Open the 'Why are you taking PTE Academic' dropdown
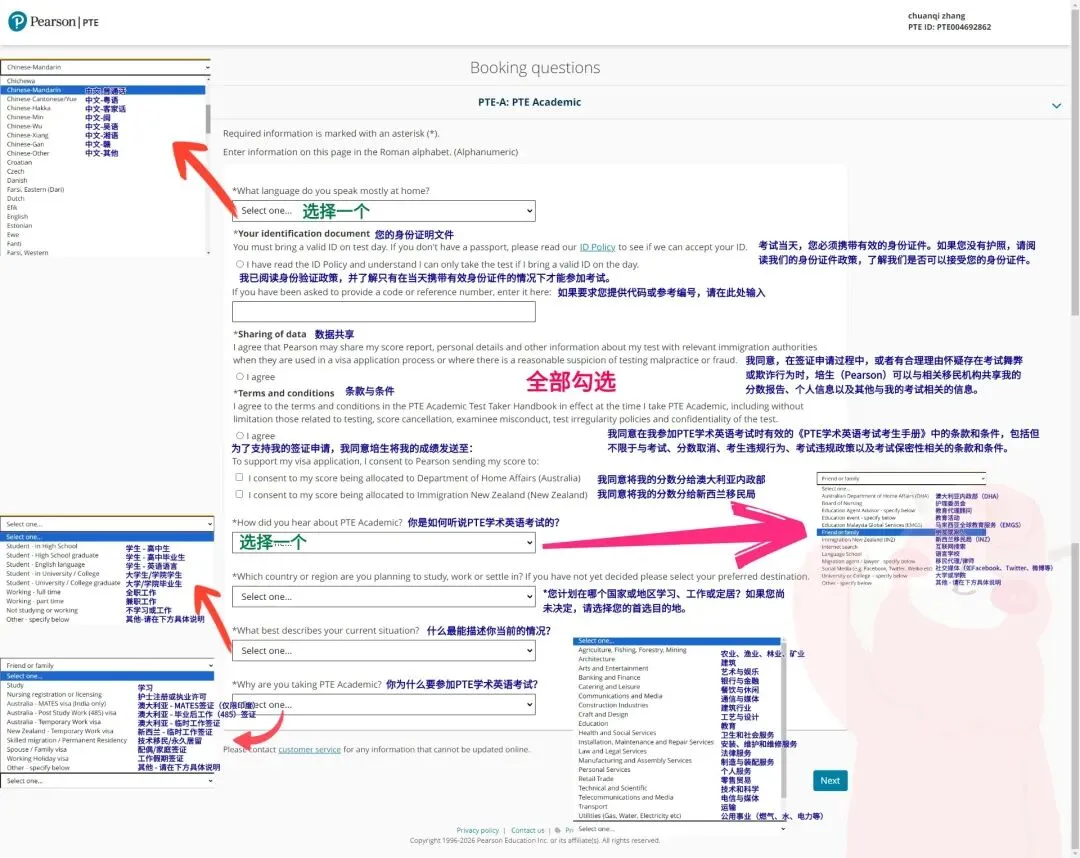Image resolution: width=1080 pixels, height=858 pixels. click(x=384, y=704)
